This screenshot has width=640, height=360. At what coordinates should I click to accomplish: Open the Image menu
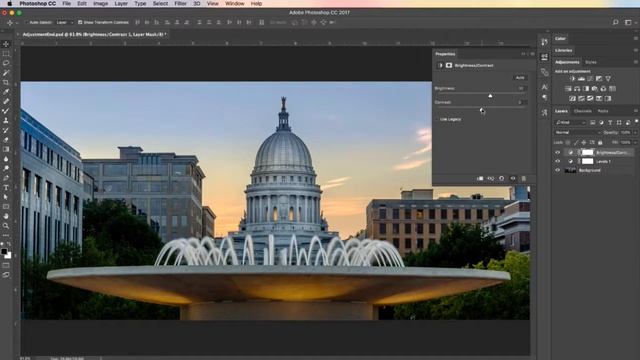click(100, 4)
